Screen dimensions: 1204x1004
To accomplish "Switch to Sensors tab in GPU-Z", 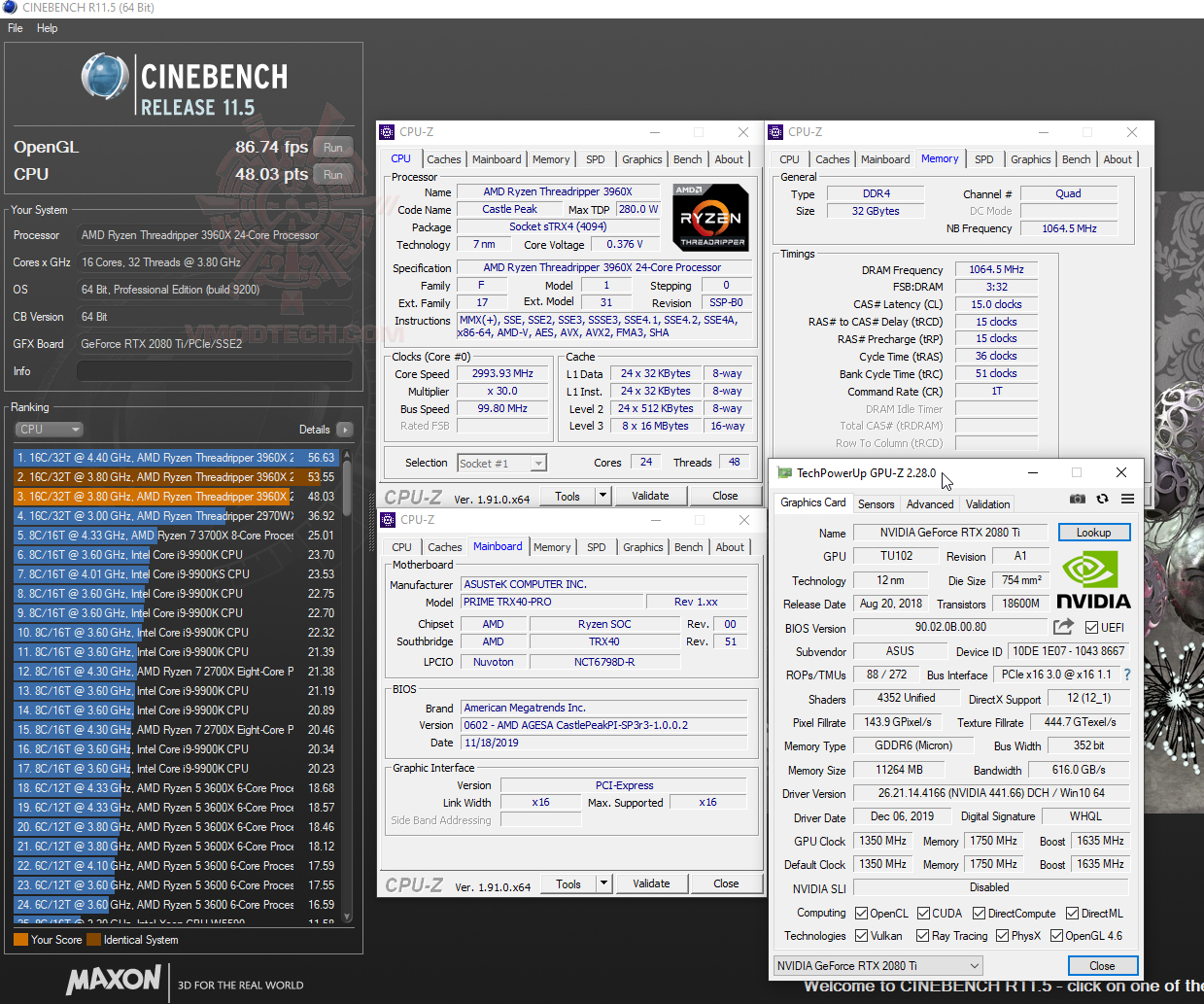I will click(876, 504).
